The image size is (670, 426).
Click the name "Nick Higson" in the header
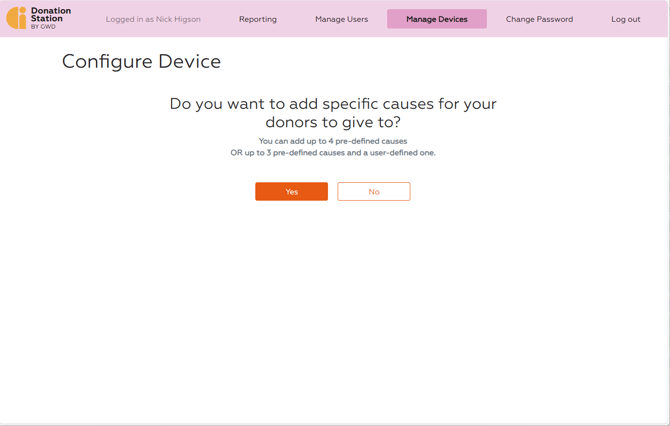click(x=178, y=19)
